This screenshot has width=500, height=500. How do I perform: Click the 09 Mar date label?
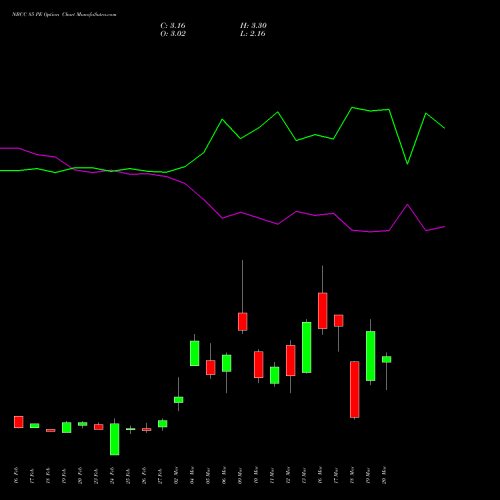(240, 475)
